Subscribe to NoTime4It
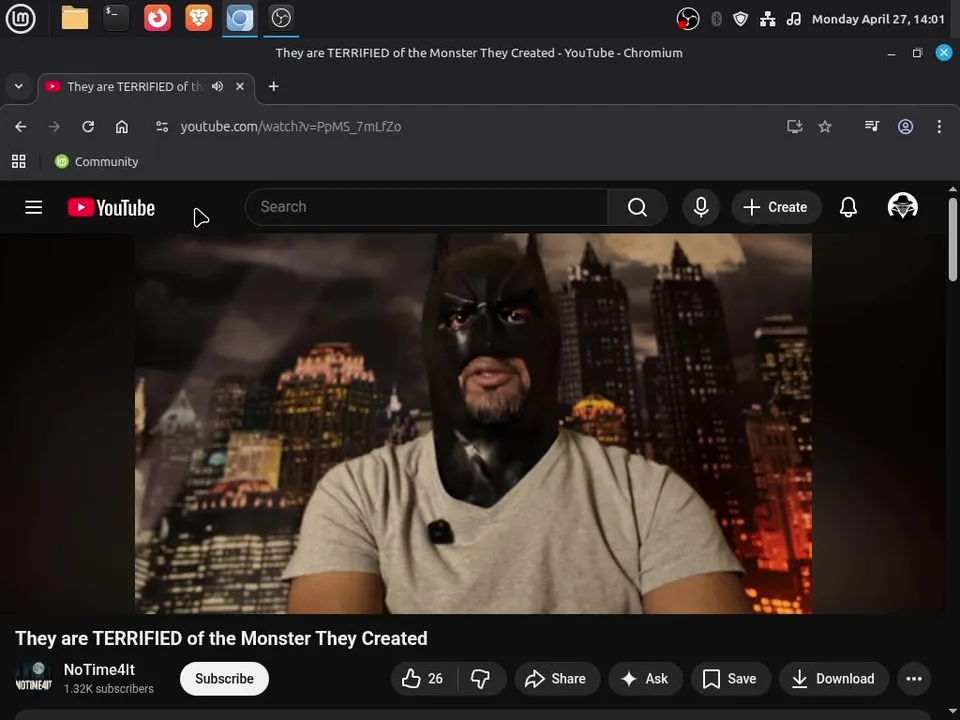 (x=224, y=678)
